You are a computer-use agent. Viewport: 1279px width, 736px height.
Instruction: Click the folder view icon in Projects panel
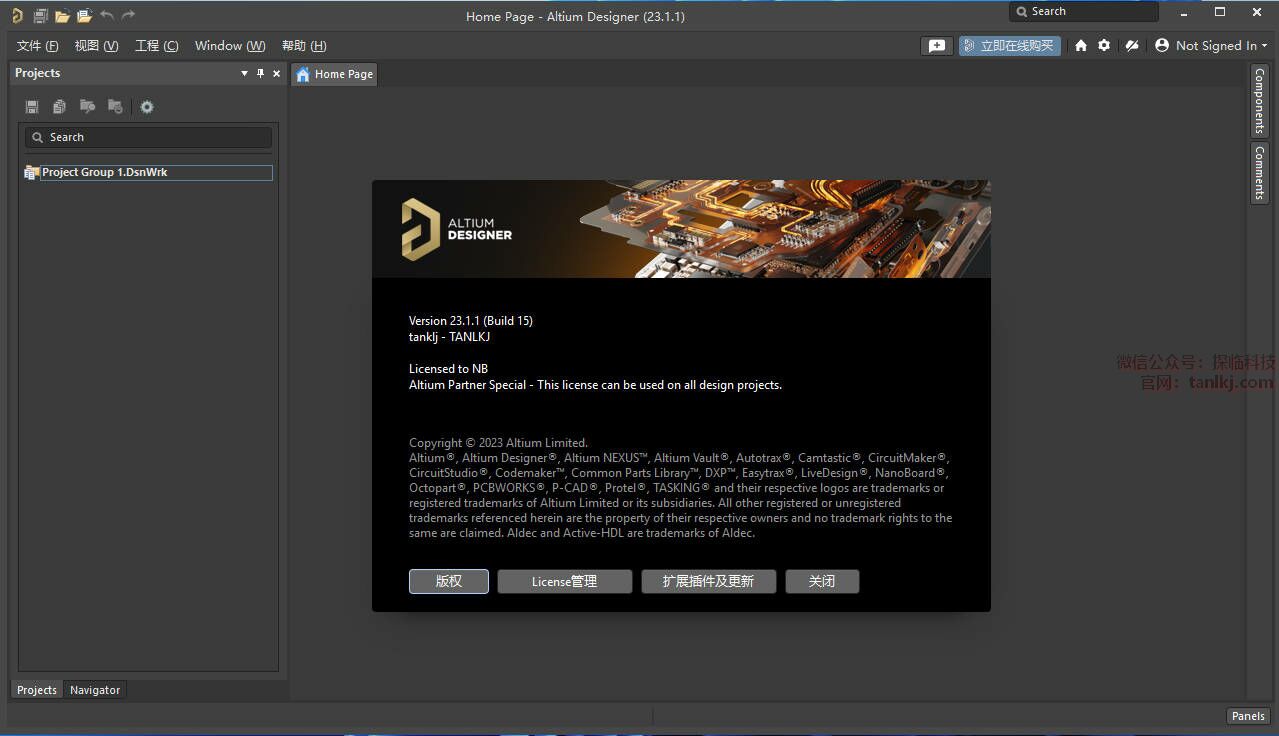pos(88,106)
